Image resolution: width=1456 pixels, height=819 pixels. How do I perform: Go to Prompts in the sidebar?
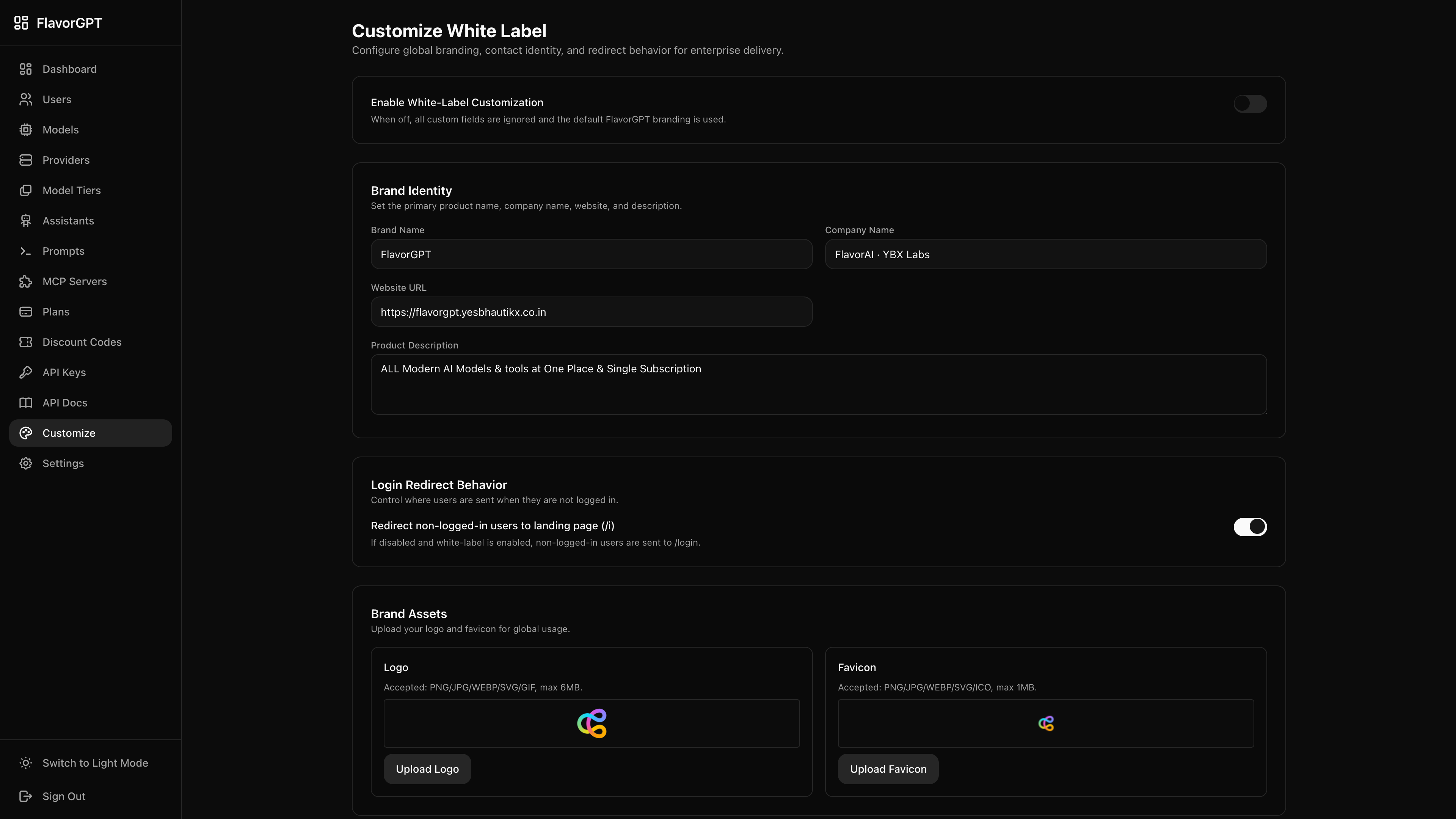coord(91,251)
